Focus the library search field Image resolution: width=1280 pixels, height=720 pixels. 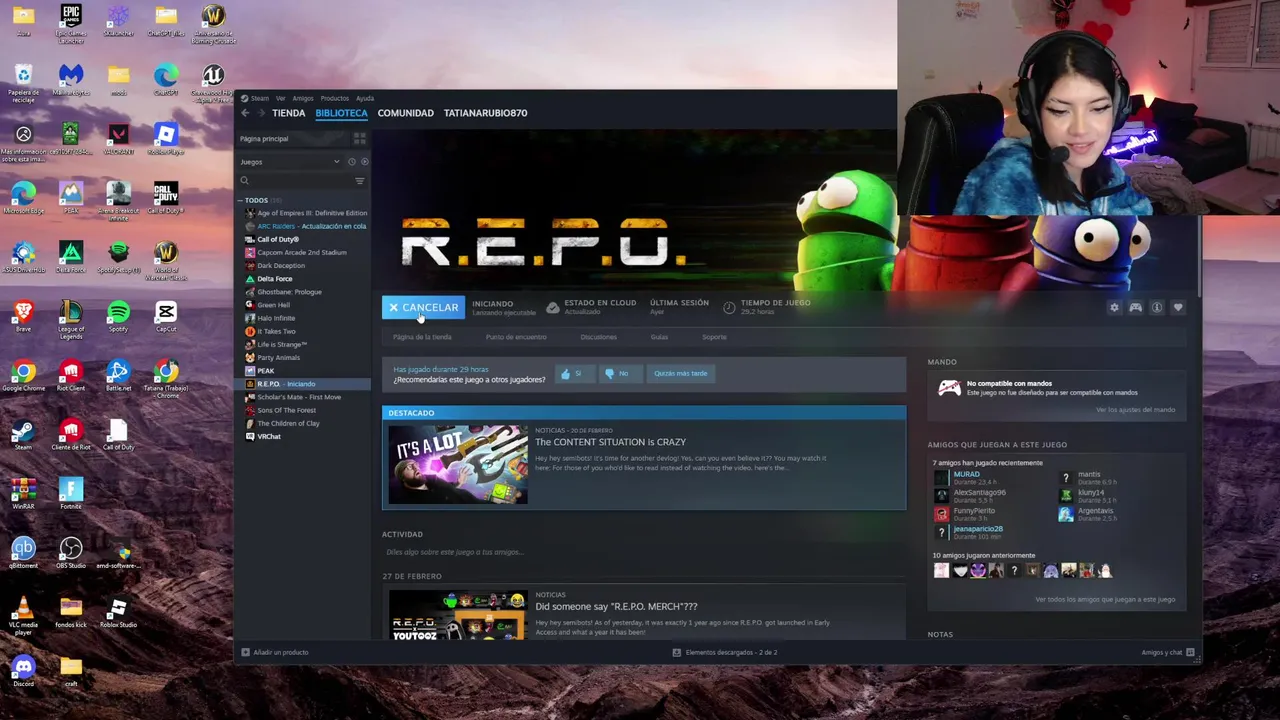(295, 181)
